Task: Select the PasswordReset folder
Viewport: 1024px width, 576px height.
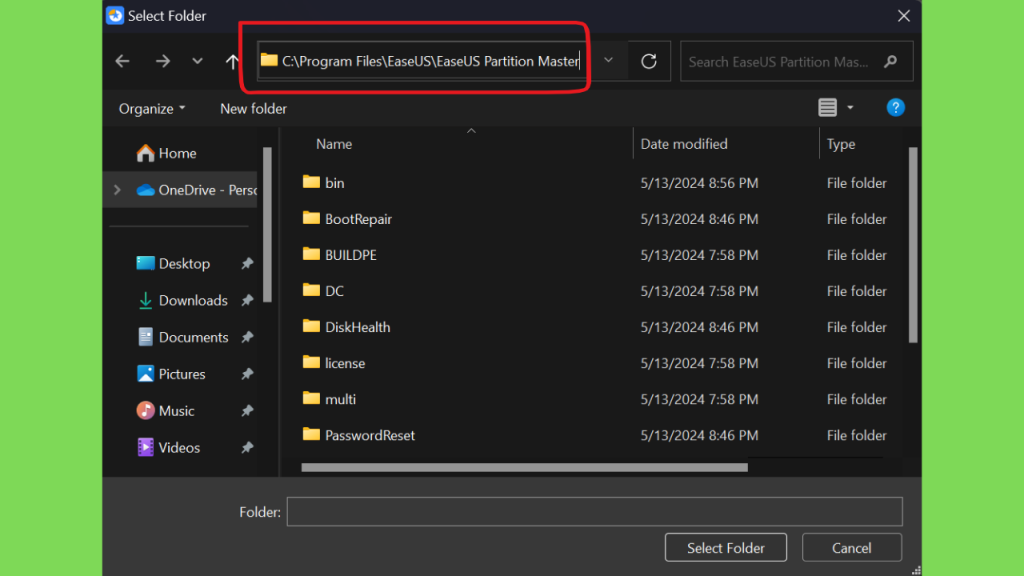Action: [370, 435]
